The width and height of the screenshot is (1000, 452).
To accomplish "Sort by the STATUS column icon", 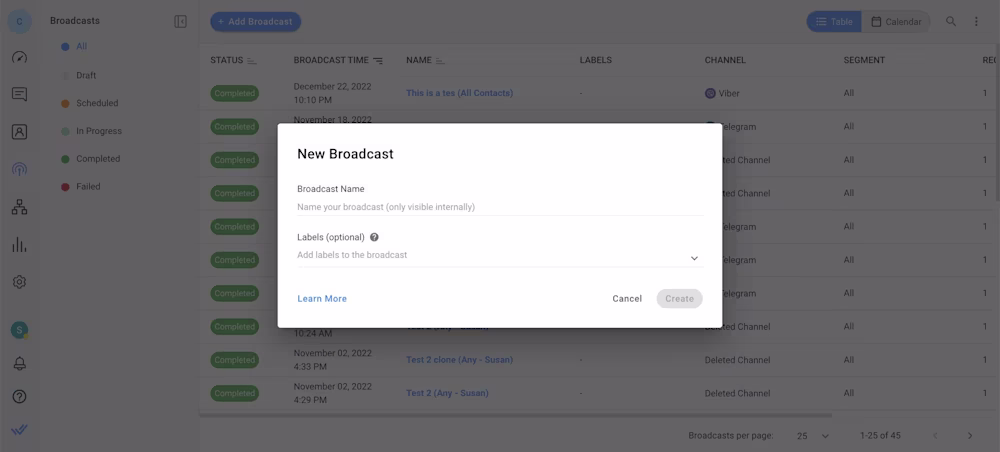I will [252, 61].
